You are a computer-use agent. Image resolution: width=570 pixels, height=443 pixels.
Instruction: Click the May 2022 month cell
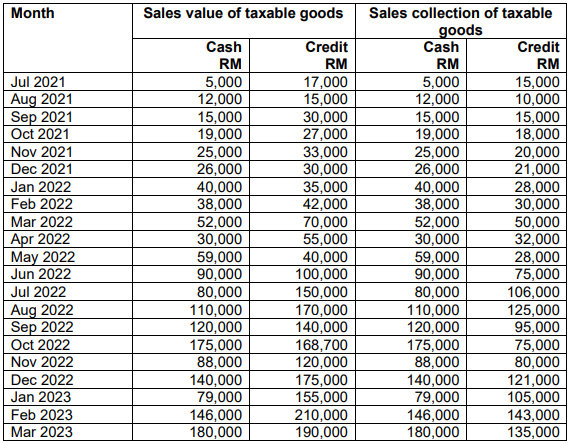(43, 257)
